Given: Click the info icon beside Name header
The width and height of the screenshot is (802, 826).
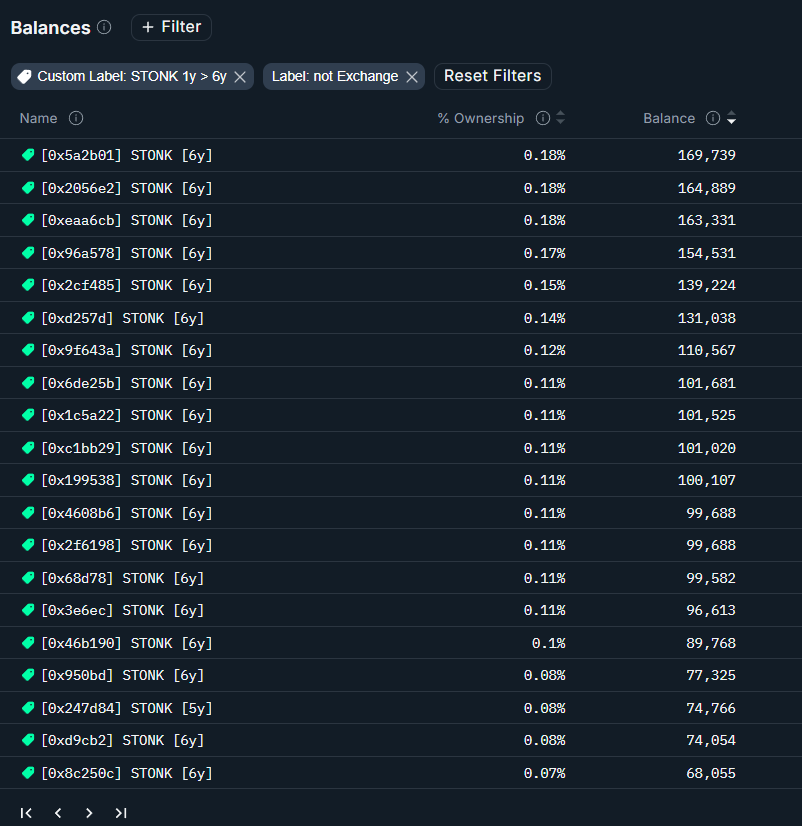Looking at the screenshot, I should (x=76, y=118).
